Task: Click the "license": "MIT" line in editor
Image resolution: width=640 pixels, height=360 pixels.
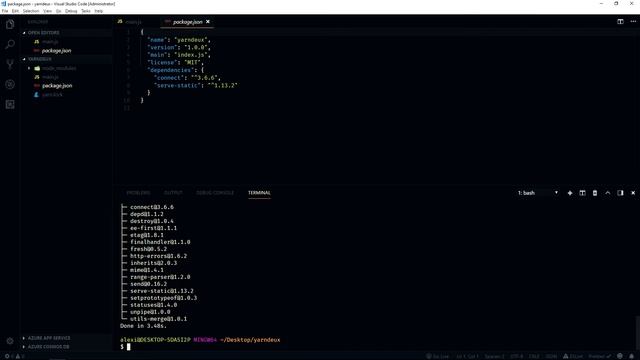Action: (176, 62)
